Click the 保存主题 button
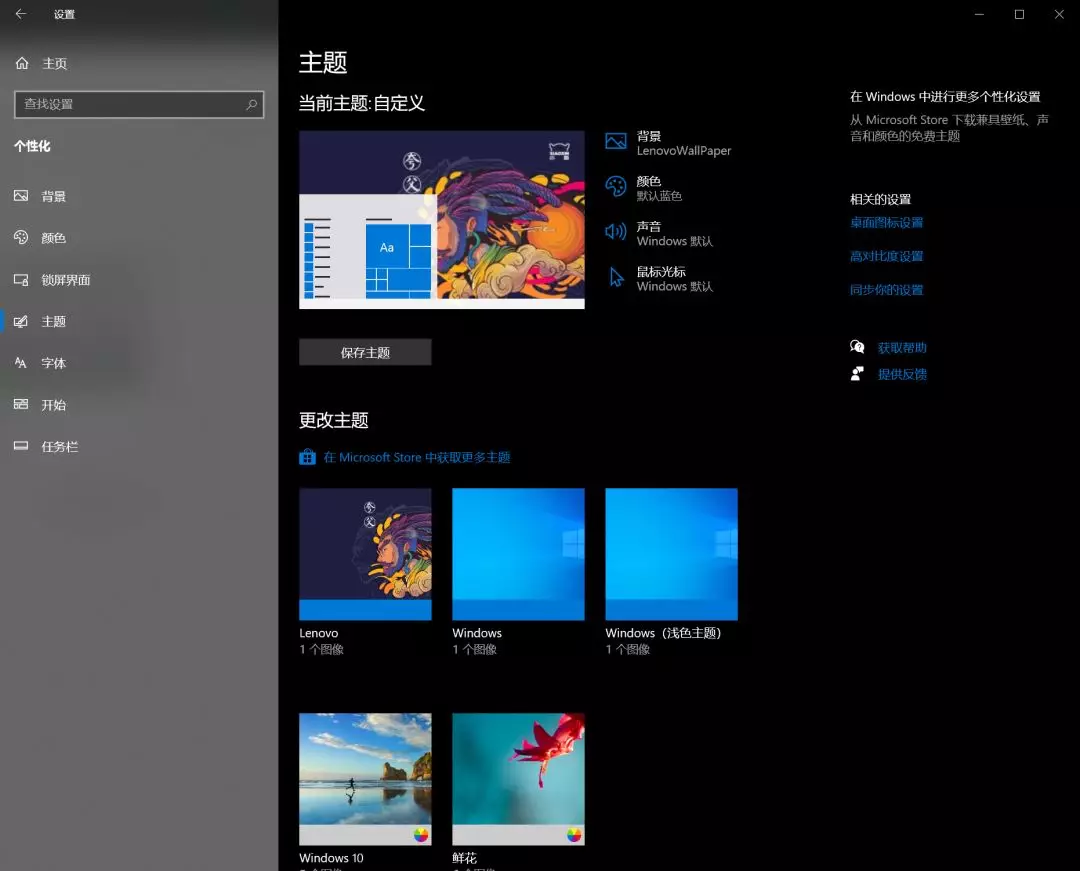This screenshot has width=1080, height=871. coord(365,353)
